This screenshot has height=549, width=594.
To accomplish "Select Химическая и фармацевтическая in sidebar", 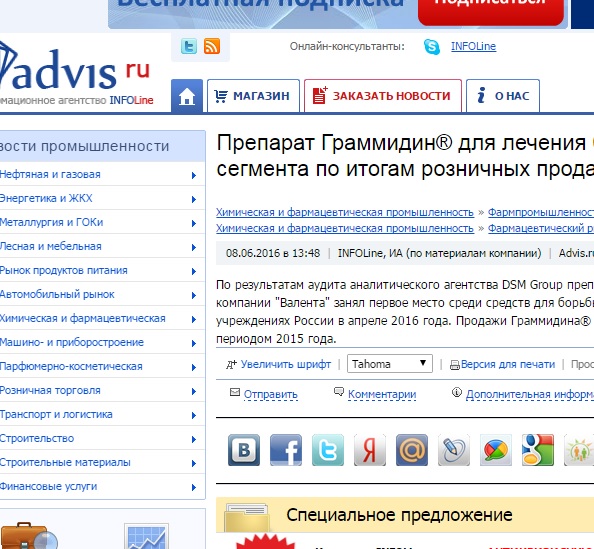I will click(82, 318).
